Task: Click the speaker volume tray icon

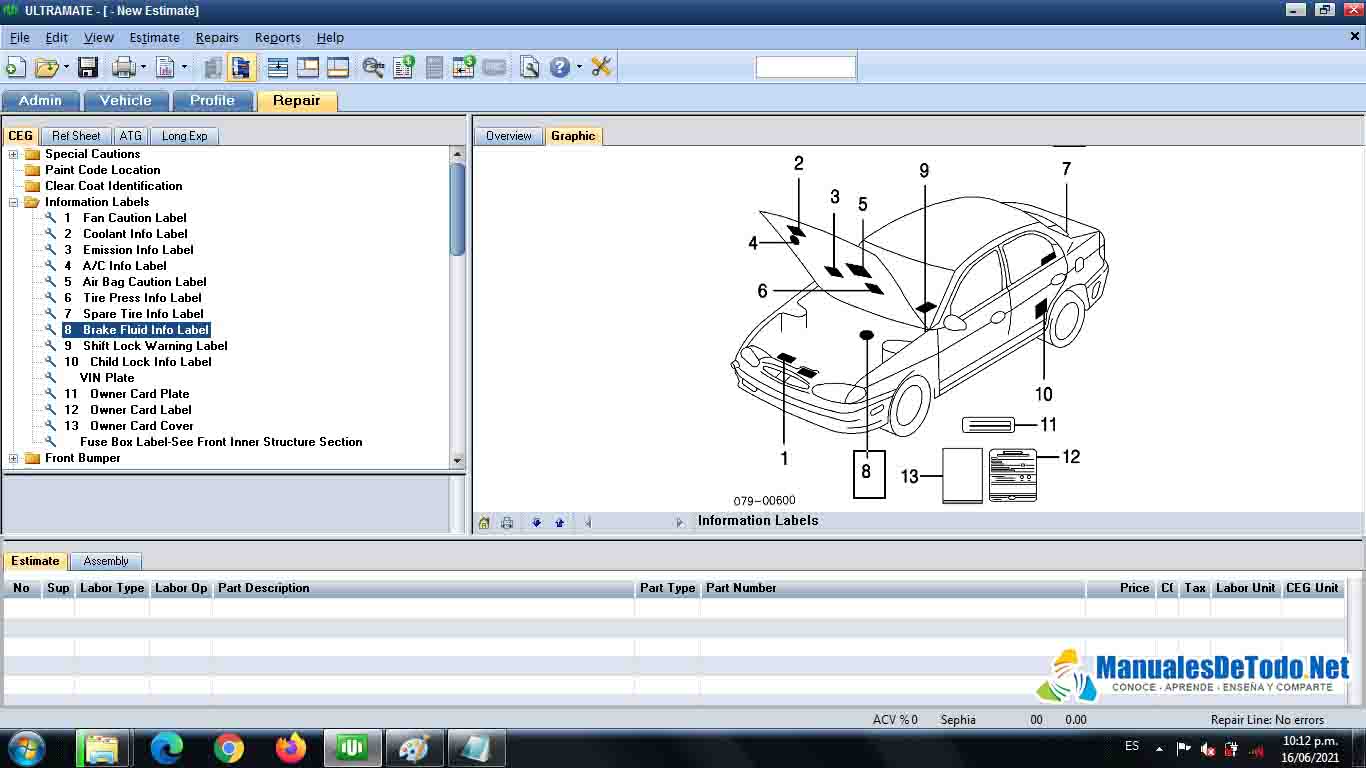Action: point(1207,748)
